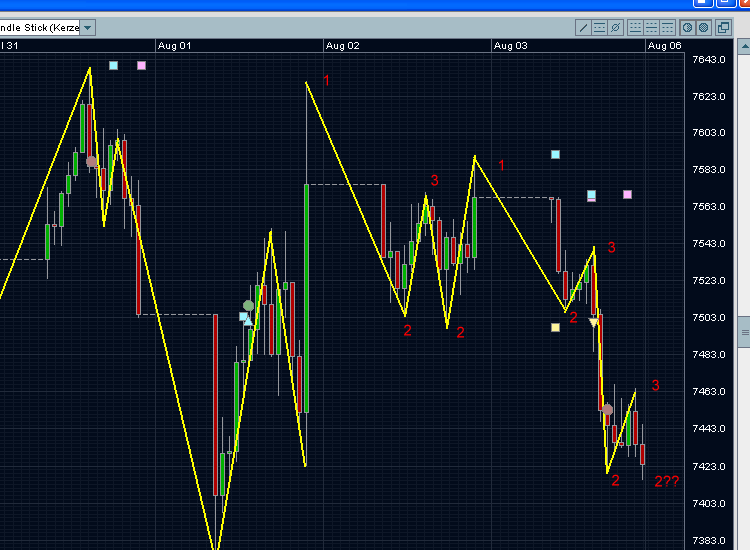Screen dimensions: 750x550
Task: Click the horizontal line tool icon
Action: pos(600,27)
